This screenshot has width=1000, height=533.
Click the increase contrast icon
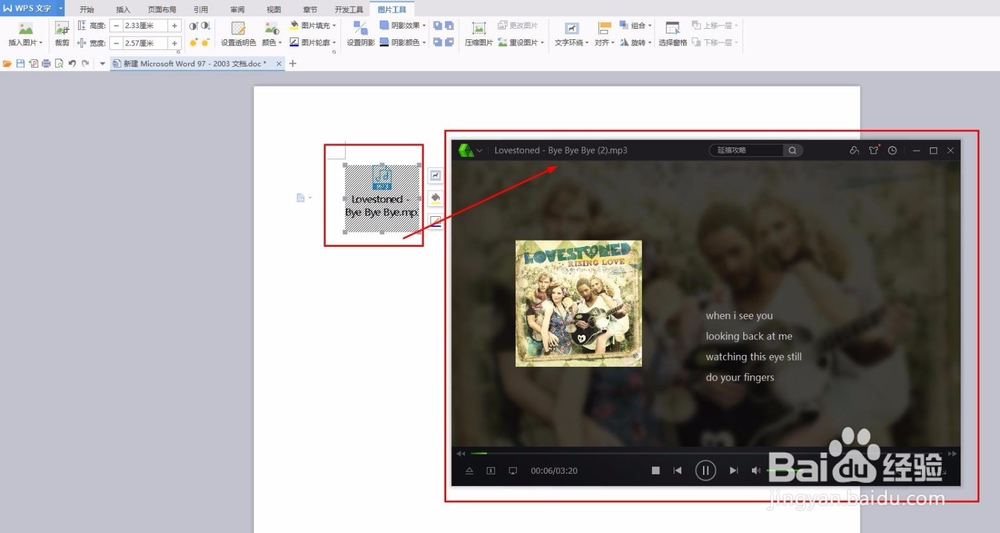click(193, 26)
